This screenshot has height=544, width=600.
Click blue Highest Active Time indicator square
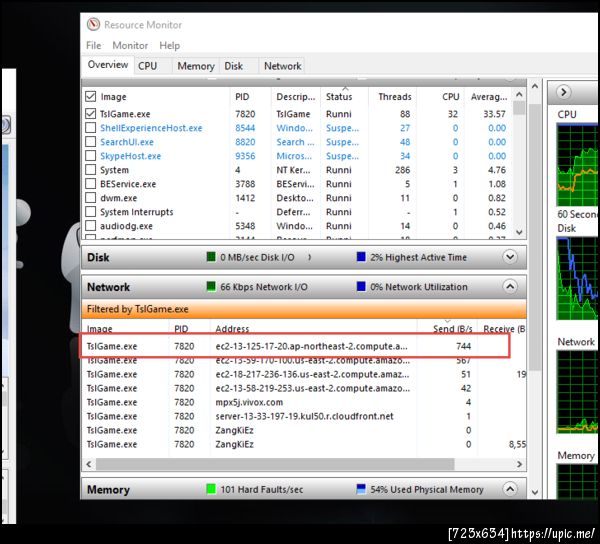pos(361,257)
